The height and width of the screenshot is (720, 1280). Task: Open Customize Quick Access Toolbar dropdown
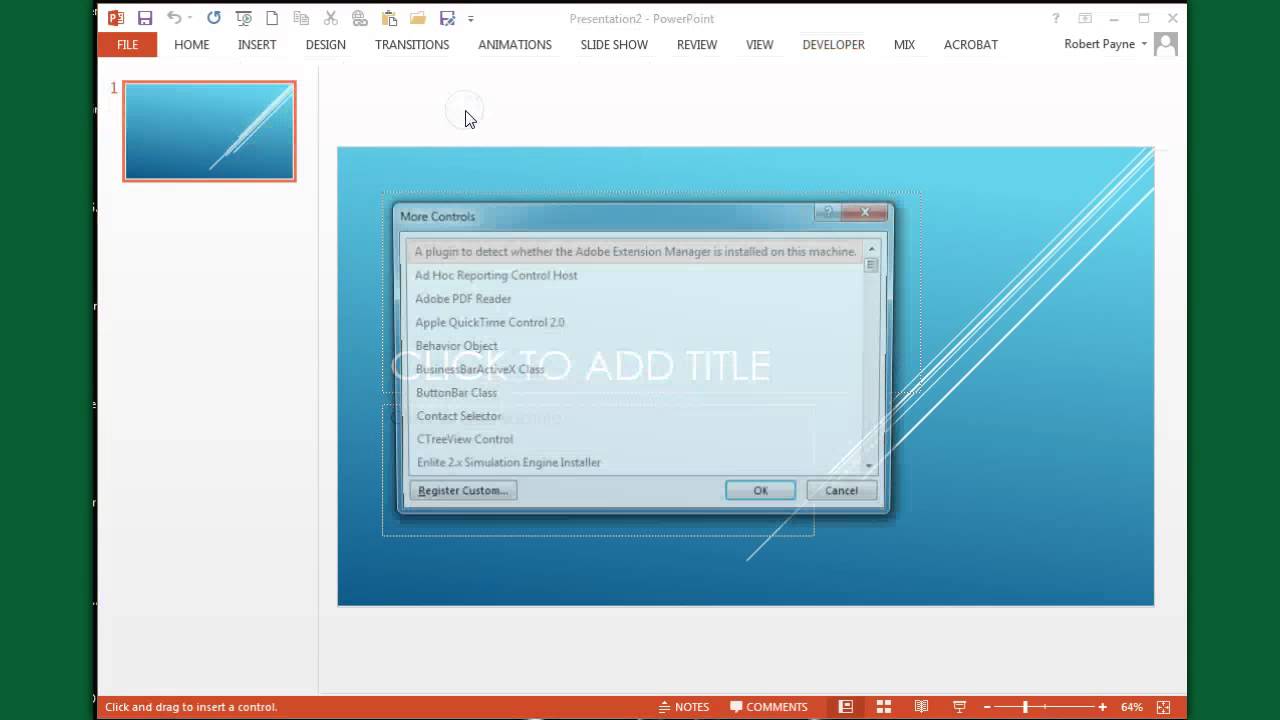tap(470, 19)
